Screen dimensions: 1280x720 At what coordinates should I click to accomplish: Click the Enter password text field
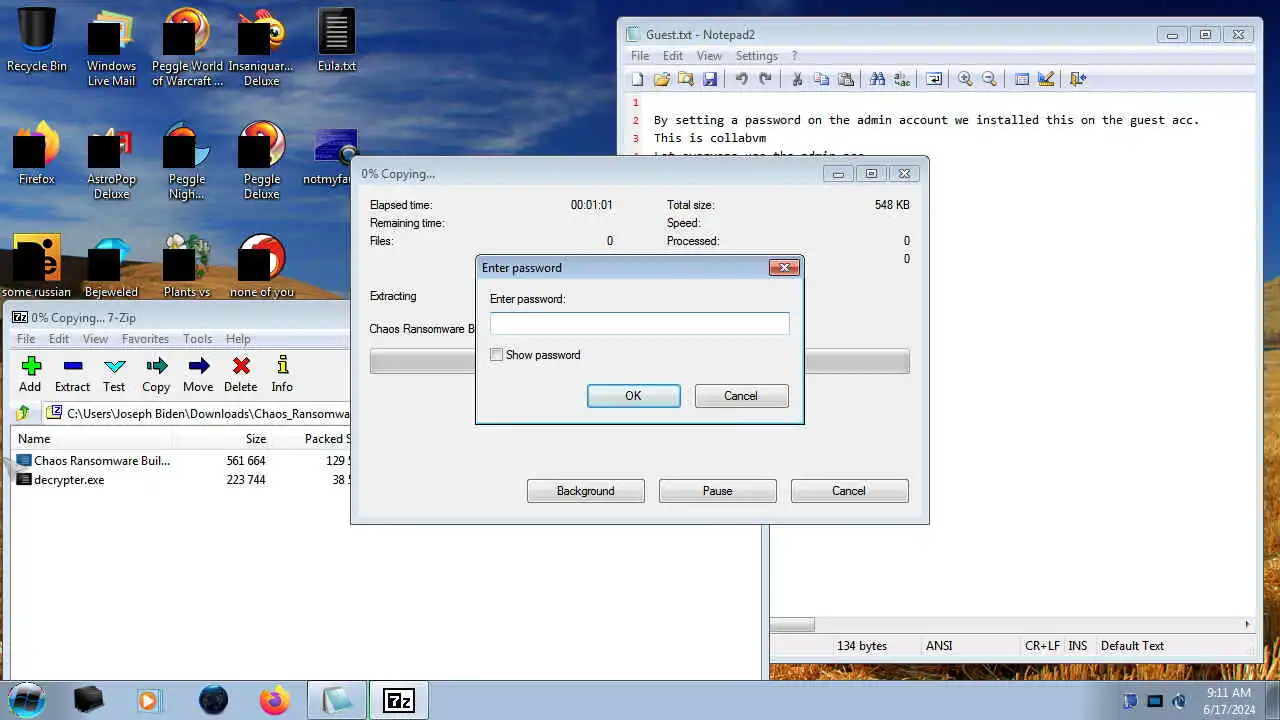639,323
